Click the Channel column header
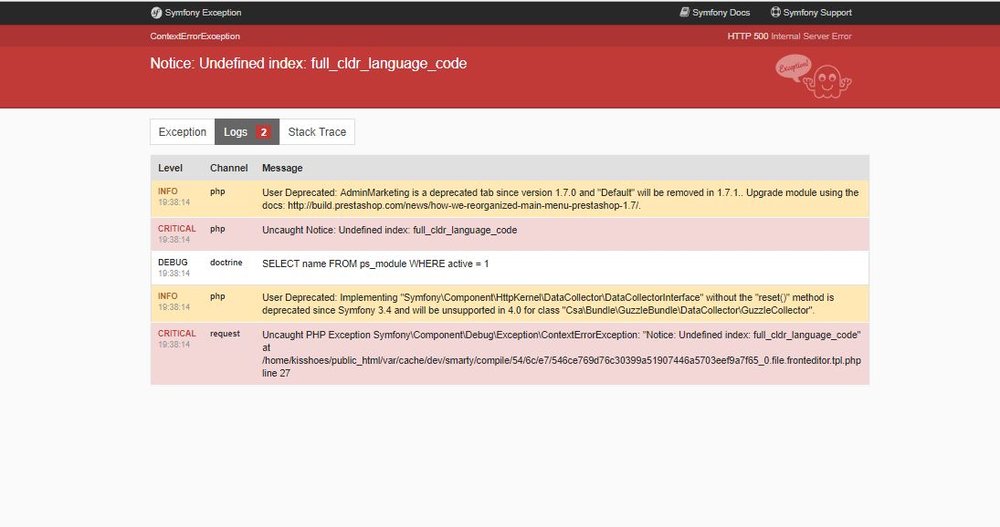Screen dimensions: 1000x527 click(x=229, y=168)
